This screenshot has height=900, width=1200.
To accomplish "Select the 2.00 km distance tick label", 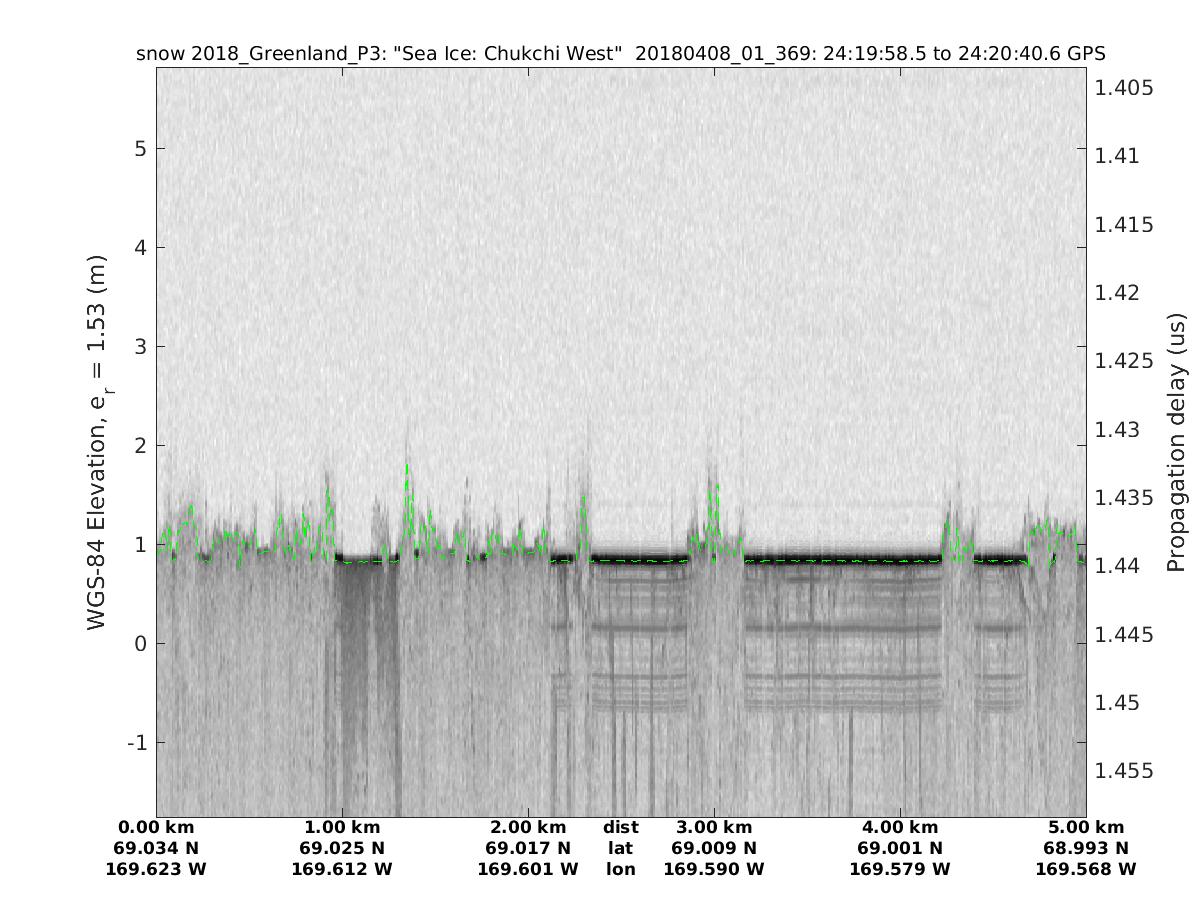I will [528, 827].
